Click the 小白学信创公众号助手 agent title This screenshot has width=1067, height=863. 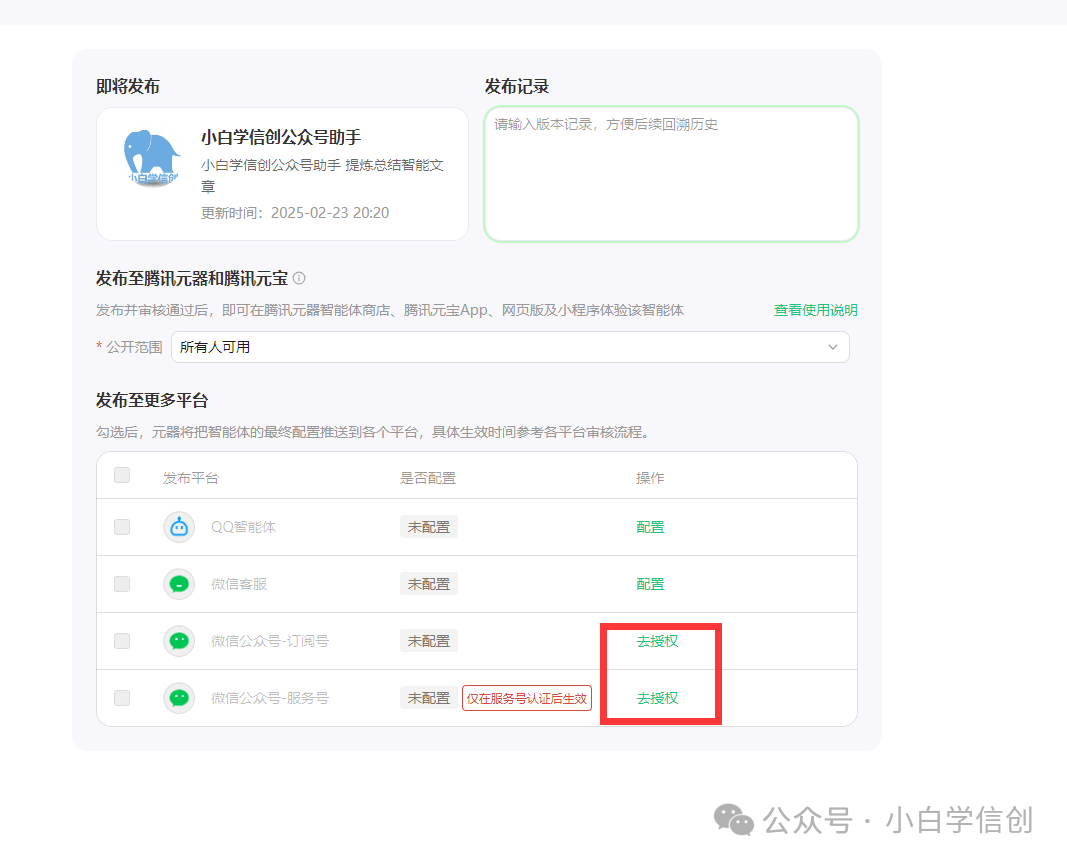tap(281, 137)
